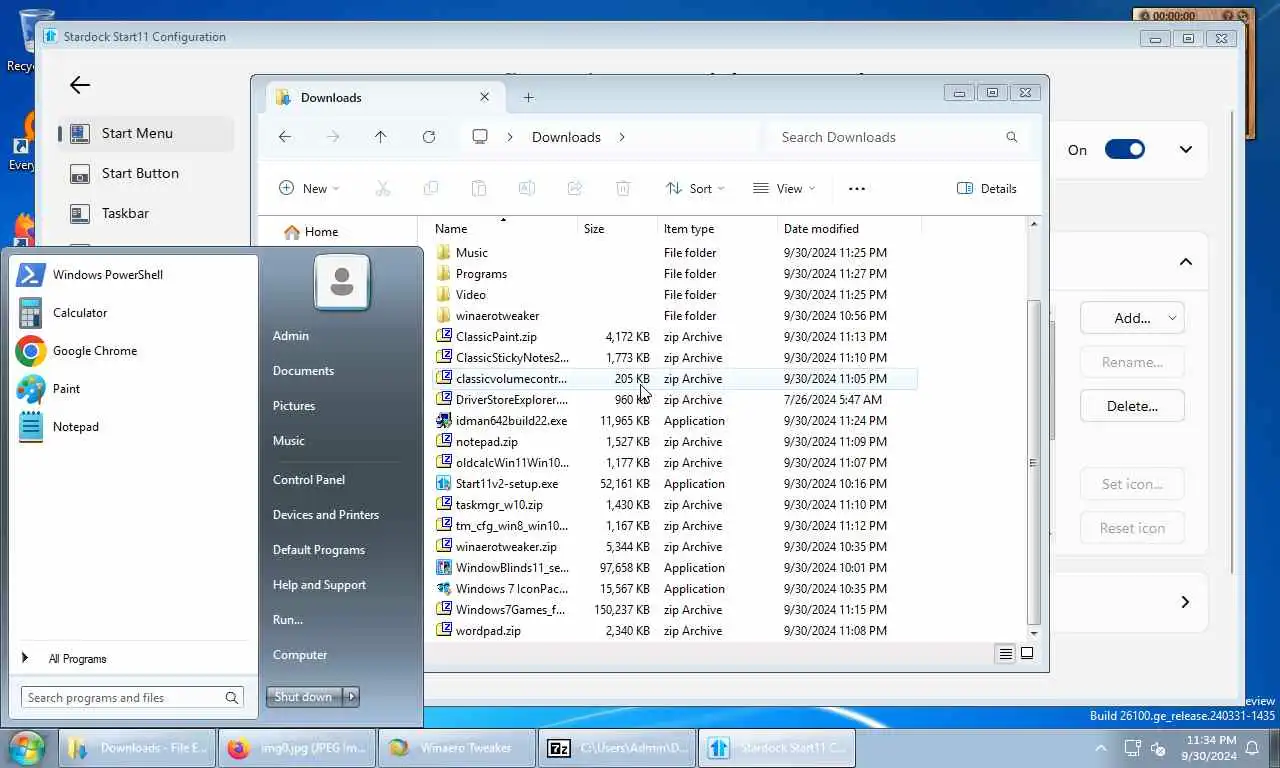
Task: Sort by the Date modified column header
Action: click(849, 229)
